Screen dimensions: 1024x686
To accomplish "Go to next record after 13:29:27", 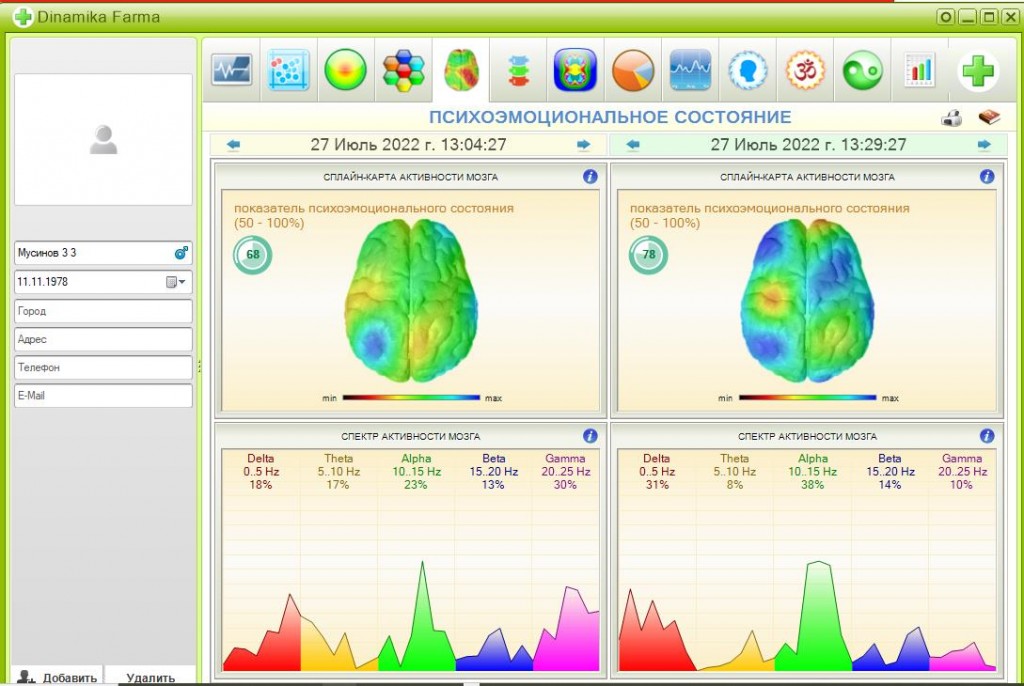I will pos(984,145).
